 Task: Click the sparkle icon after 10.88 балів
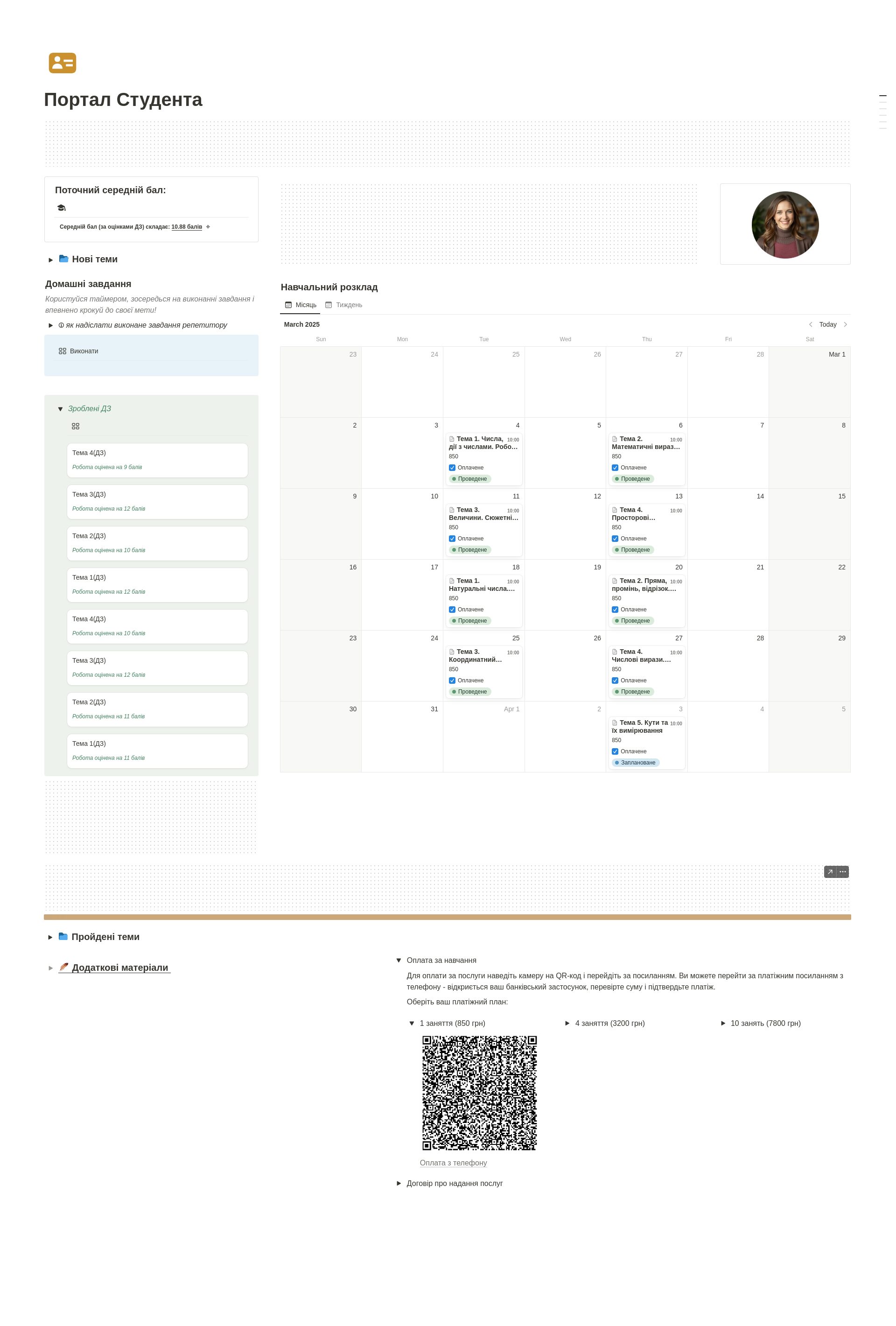(208, 226)
